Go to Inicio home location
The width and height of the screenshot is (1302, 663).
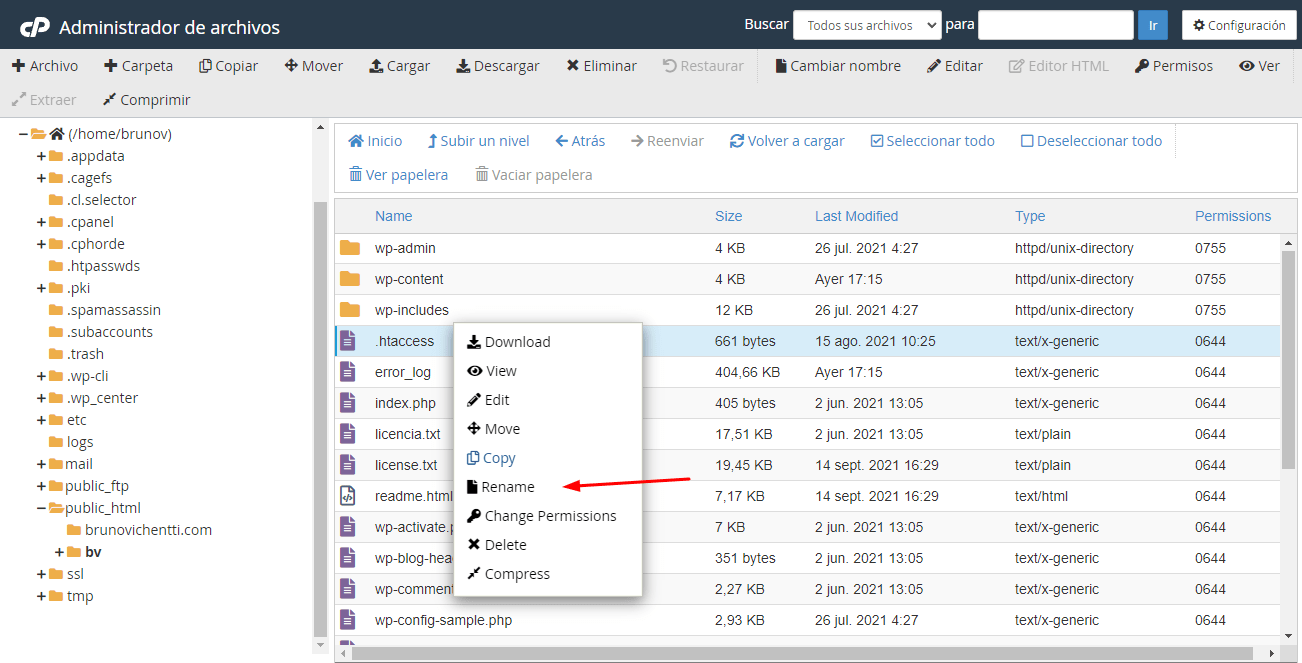[x=375, y=141]
